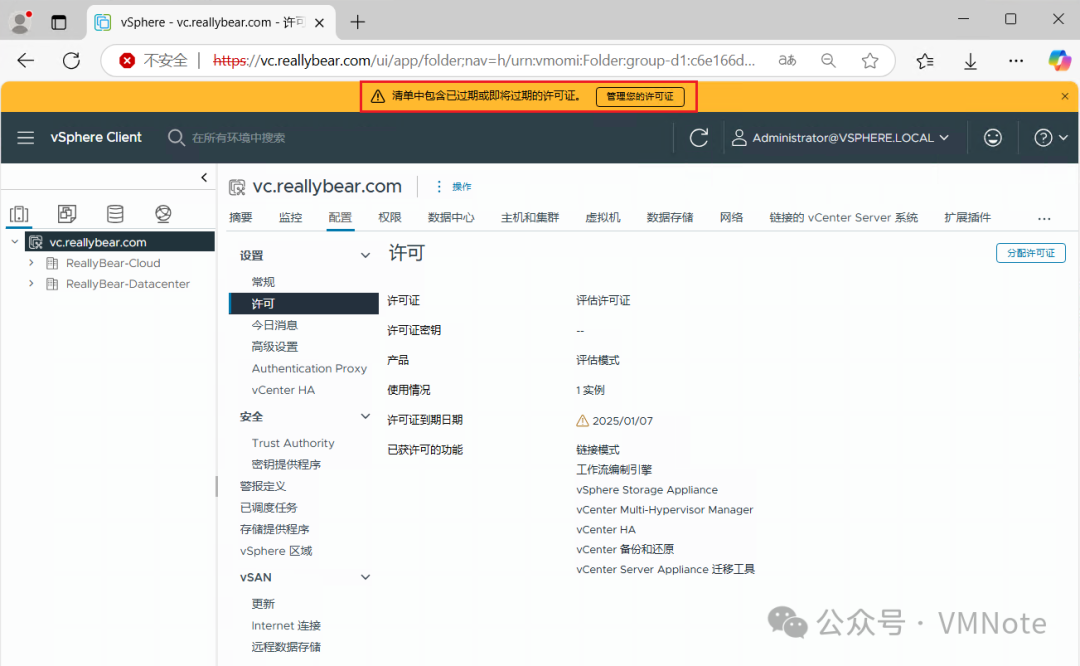Click the global refresh icon
This screenshot has height=666, width=1080.
tap(698, 138)
